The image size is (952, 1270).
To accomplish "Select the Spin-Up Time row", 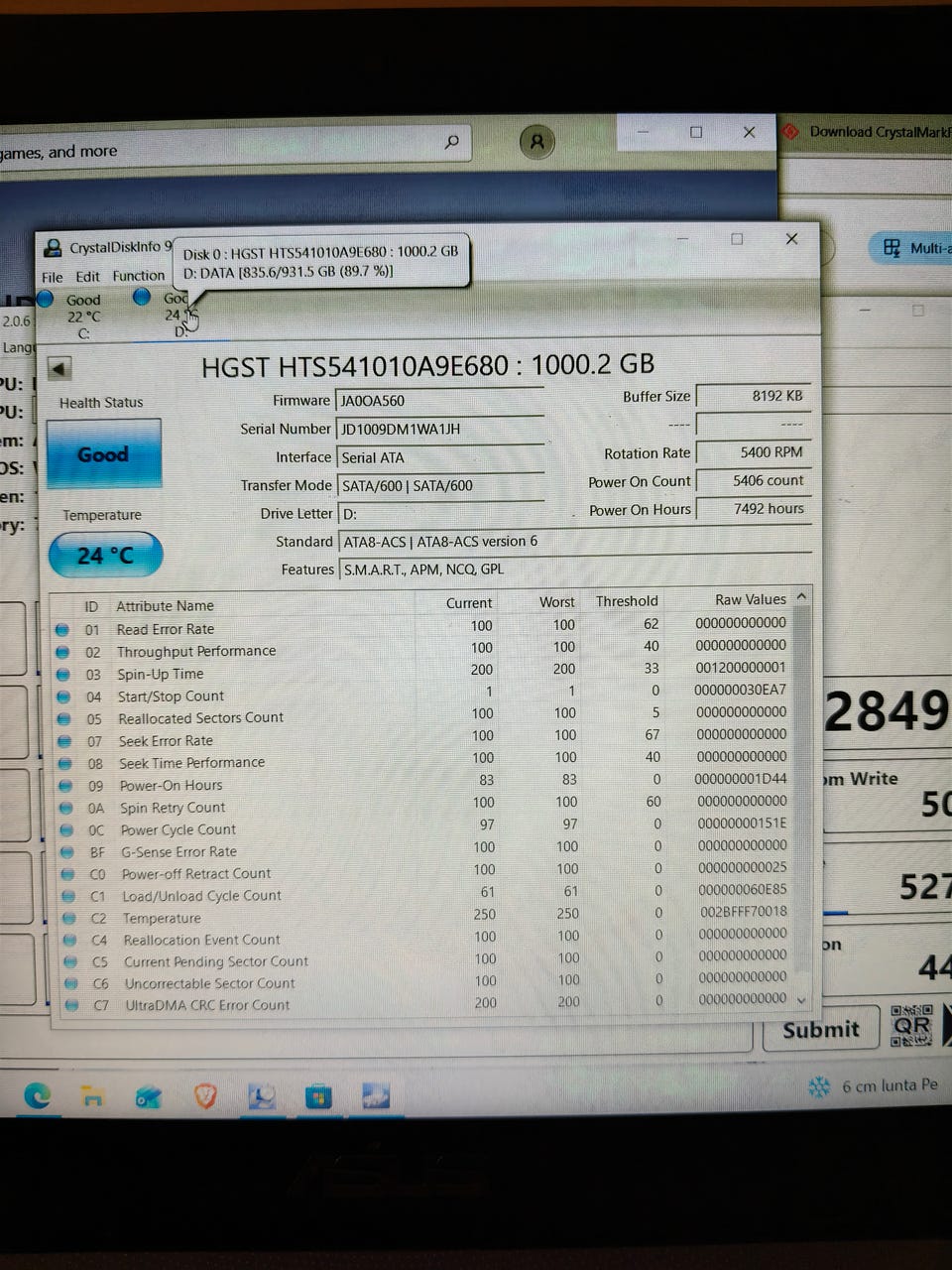I will click(421, 672).
